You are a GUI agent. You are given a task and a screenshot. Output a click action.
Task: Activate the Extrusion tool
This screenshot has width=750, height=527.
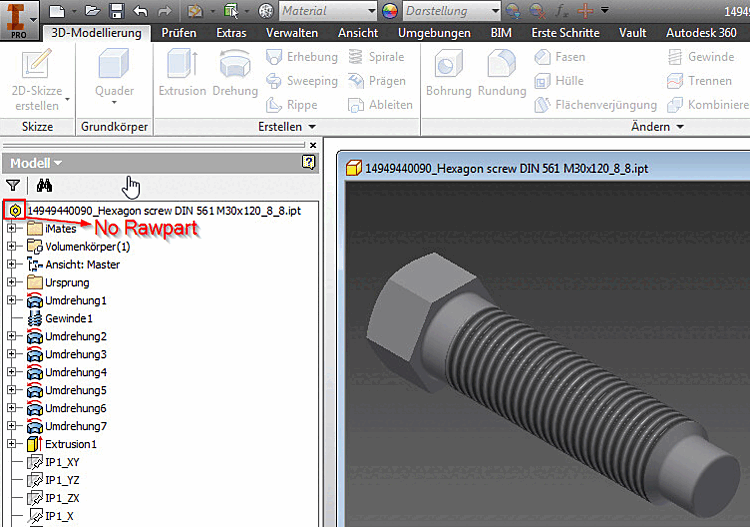182,73
